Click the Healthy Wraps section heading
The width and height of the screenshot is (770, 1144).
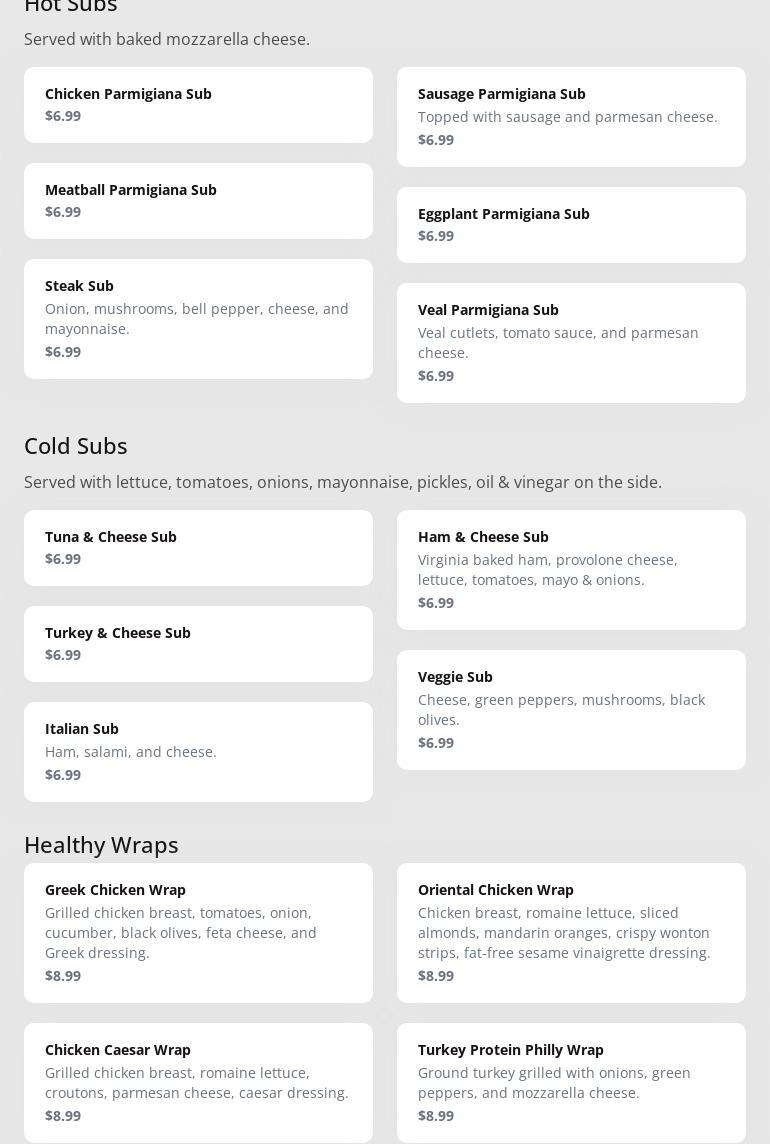tap(101, 845)
